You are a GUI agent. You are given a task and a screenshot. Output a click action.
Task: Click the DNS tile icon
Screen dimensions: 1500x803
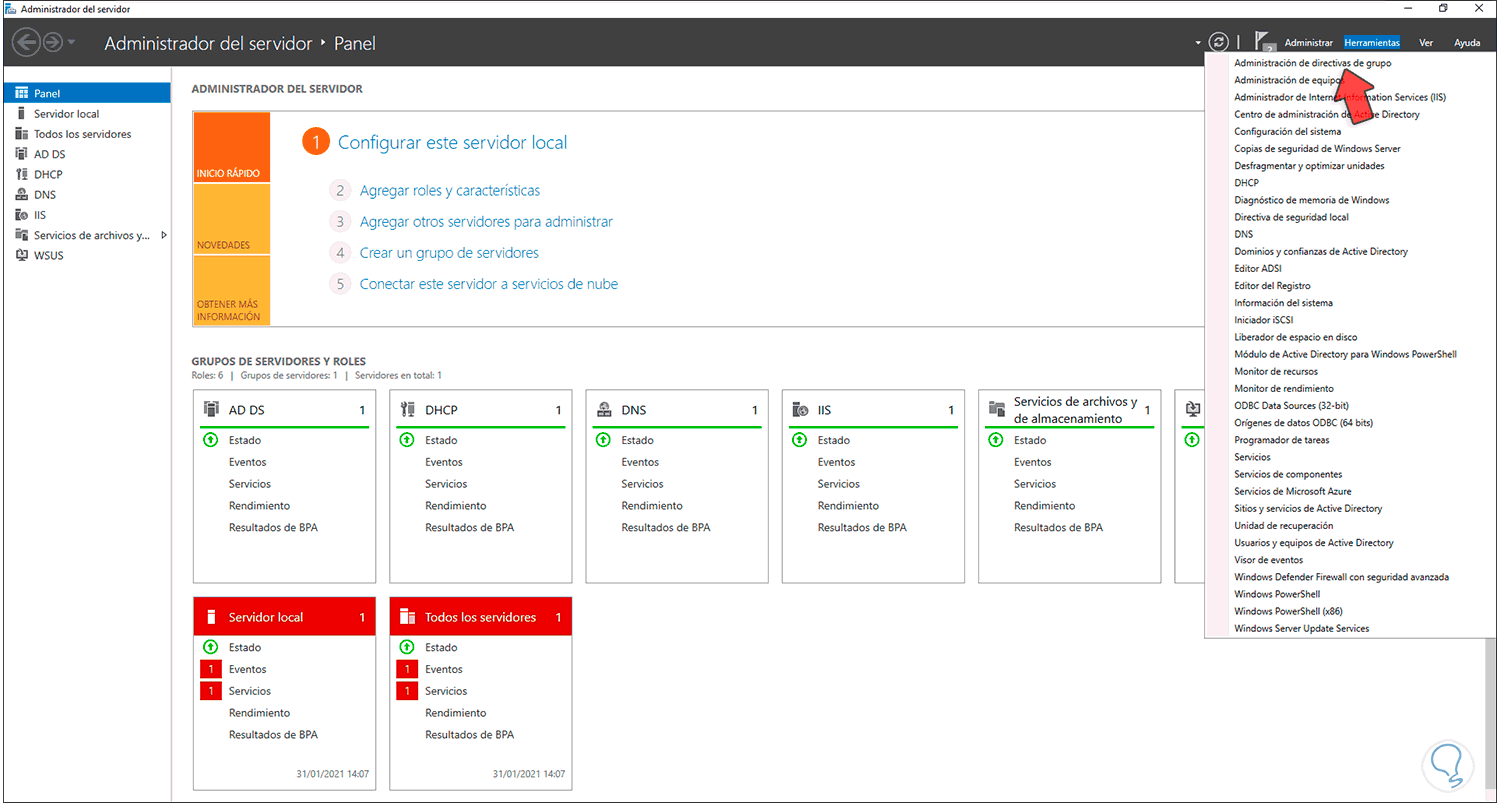pyautogui.click(x=603, y=409)
